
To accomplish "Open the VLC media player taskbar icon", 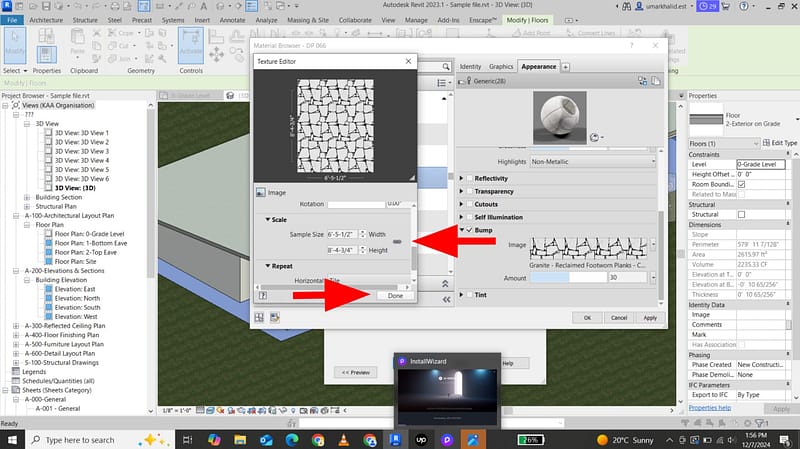I will (x=345, y=439).
